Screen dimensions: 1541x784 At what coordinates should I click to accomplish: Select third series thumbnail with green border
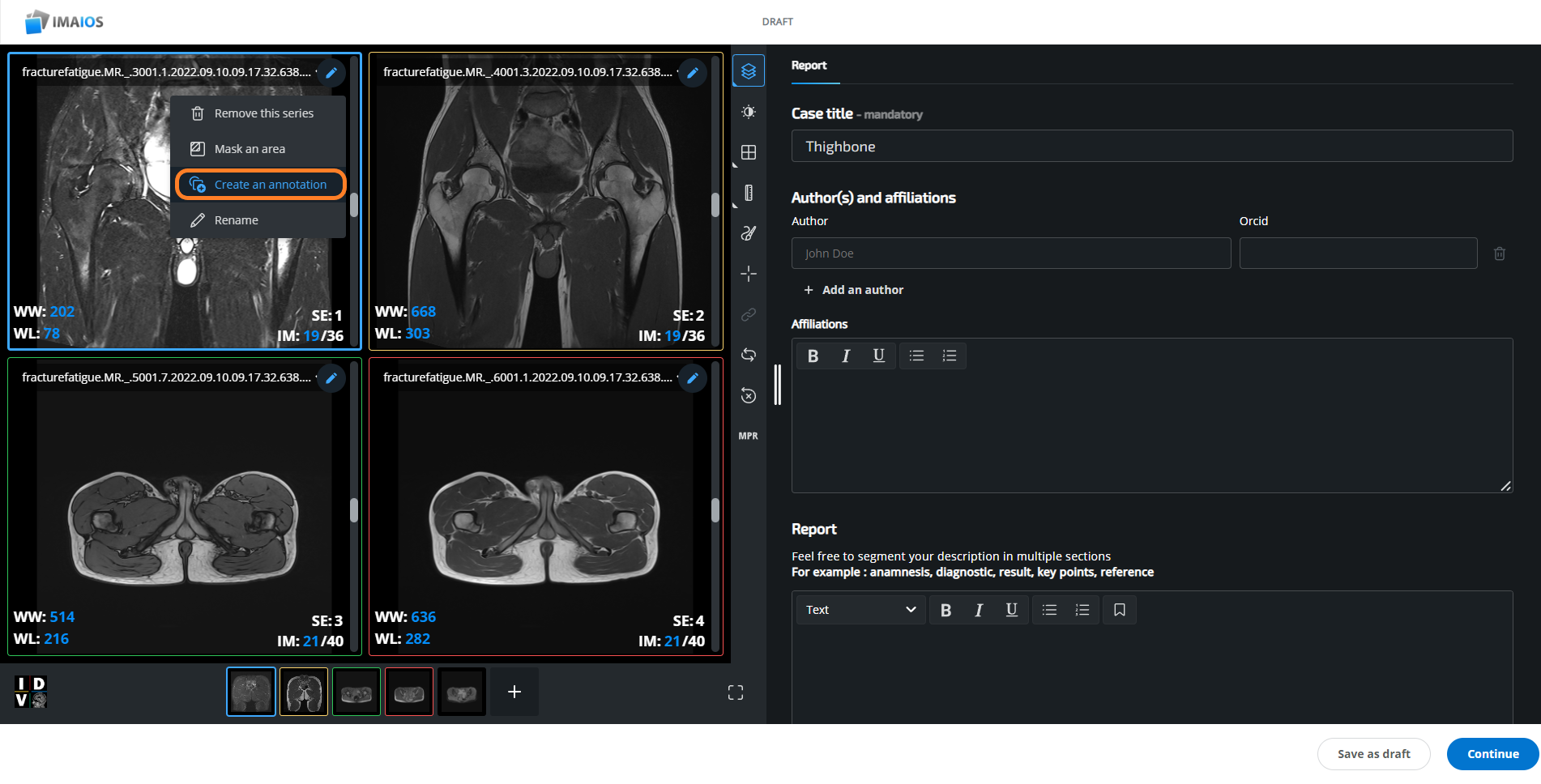[x=356, y=692]
